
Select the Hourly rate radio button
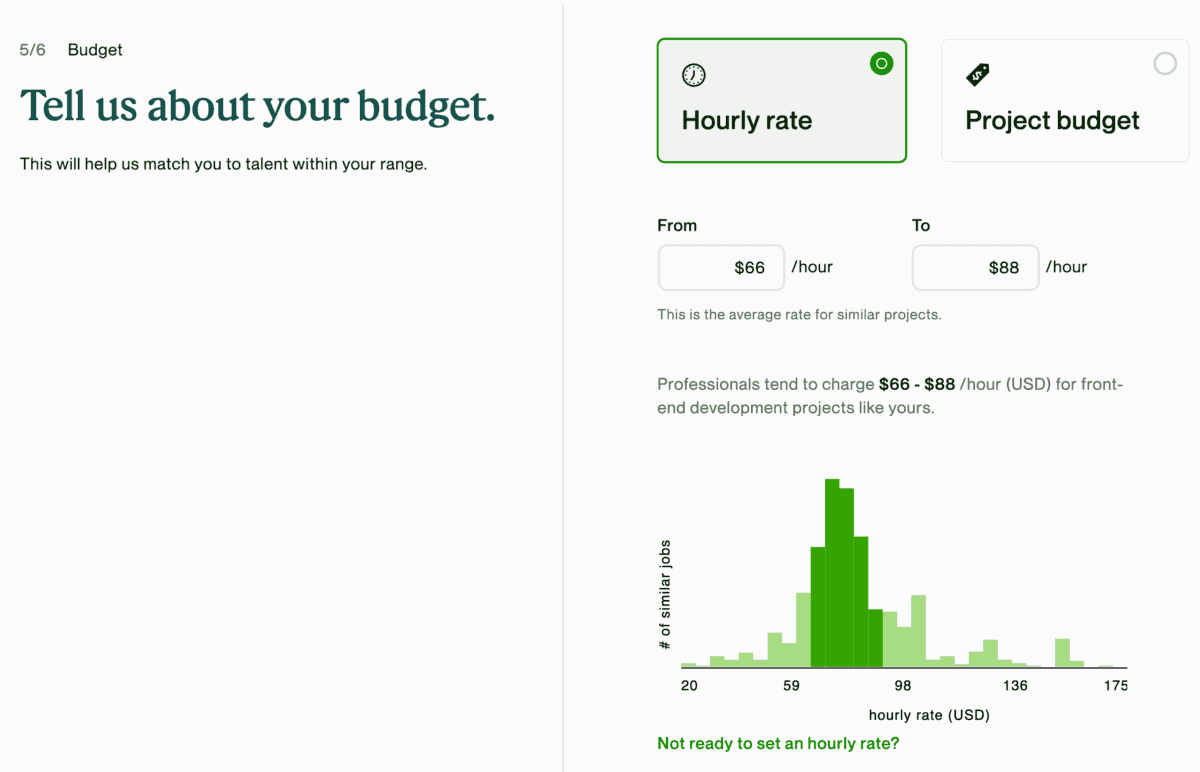coord(881,63)
